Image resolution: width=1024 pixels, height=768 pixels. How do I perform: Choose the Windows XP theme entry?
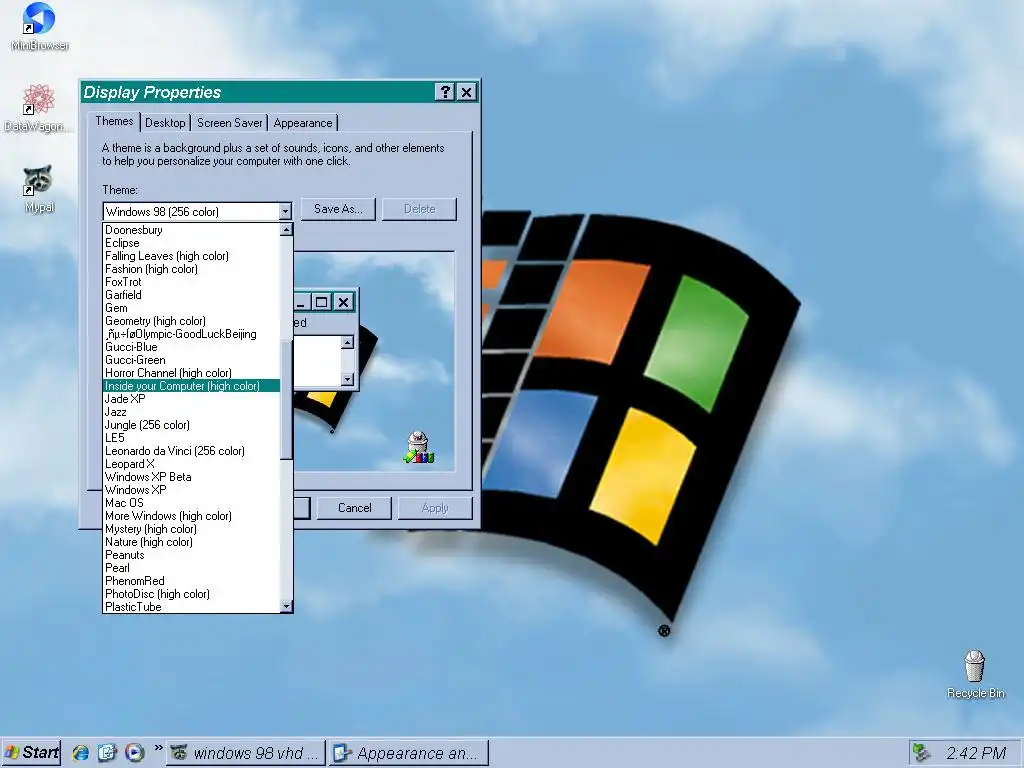(192, 490)
